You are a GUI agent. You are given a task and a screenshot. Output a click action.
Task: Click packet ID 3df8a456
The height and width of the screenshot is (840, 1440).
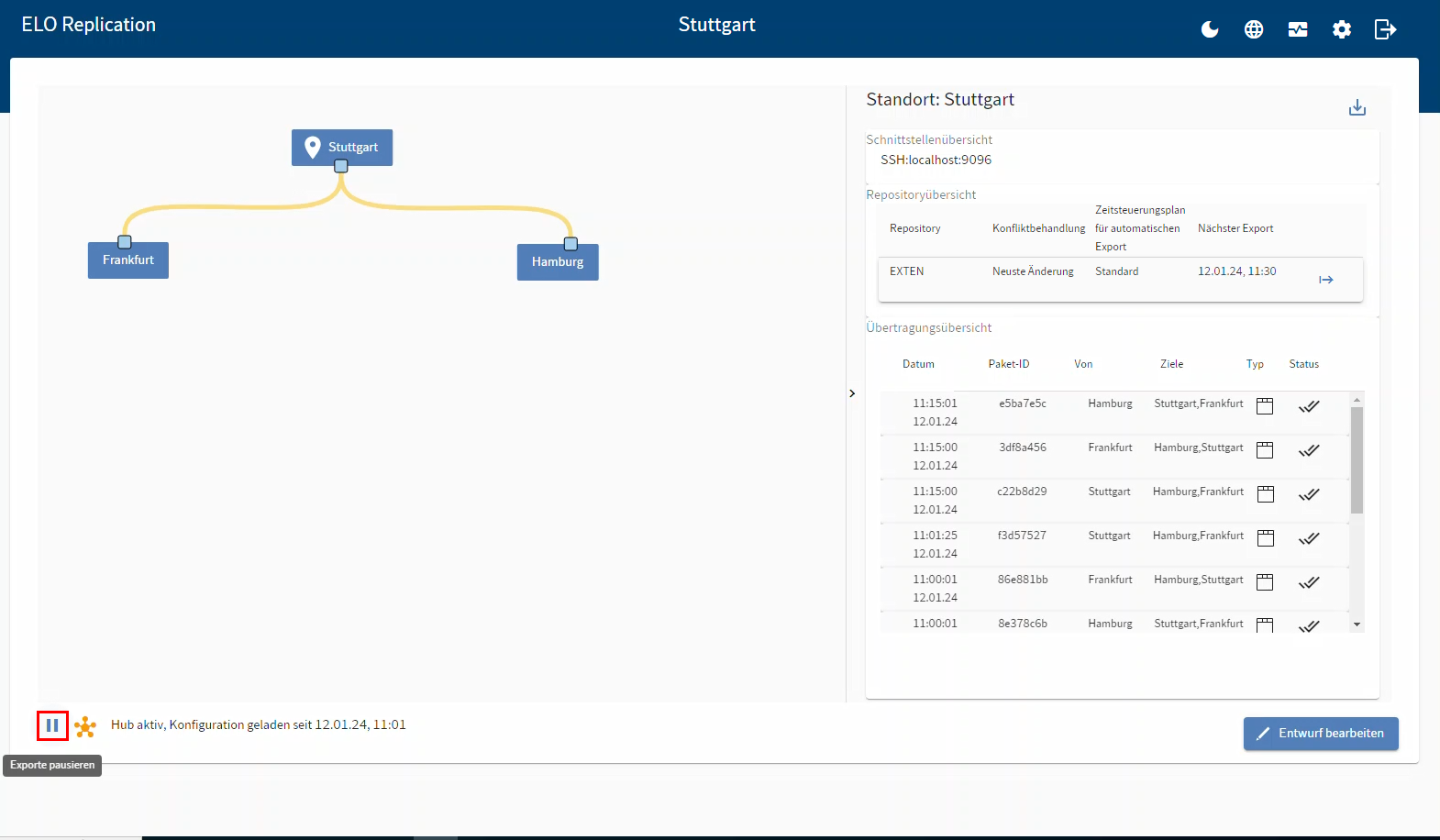(x=1023, y=448)
